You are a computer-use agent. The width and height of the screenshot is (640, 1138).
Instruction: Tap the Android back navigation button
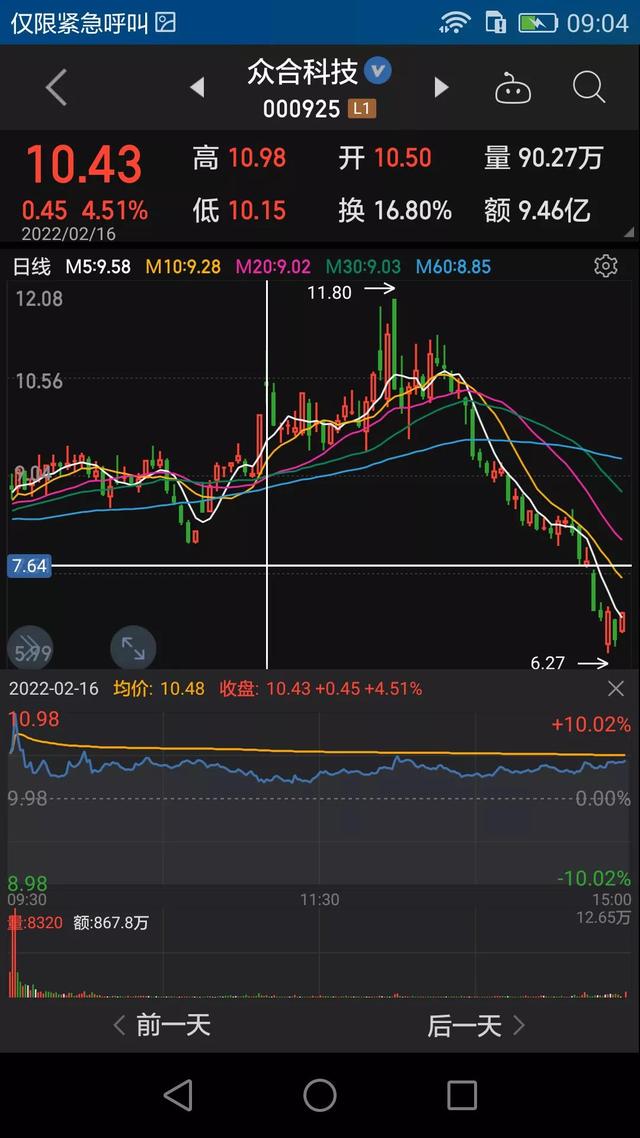[178, 1094]
